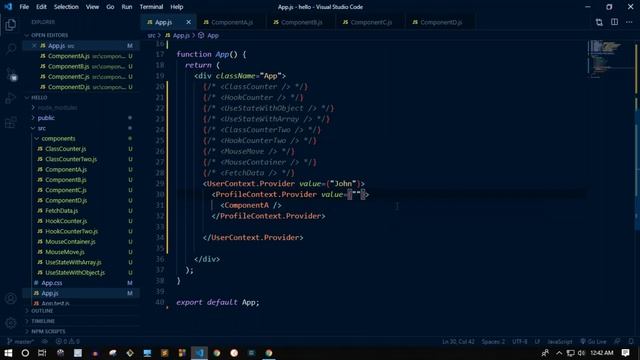
Task: Click the errors and warnings status indicator
Action: click(68, 341)
